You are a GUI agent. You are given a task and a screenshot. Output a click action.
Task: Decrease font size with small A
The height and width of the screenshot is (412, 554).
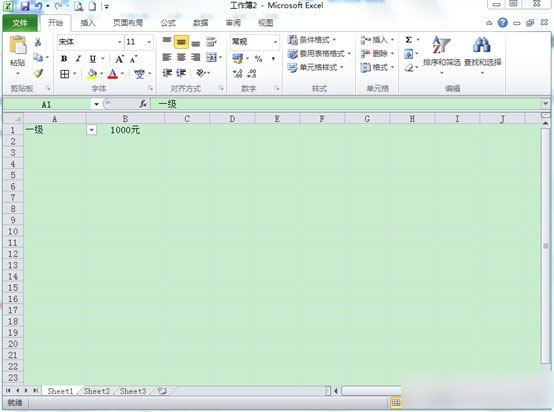[x=133, y=59]
